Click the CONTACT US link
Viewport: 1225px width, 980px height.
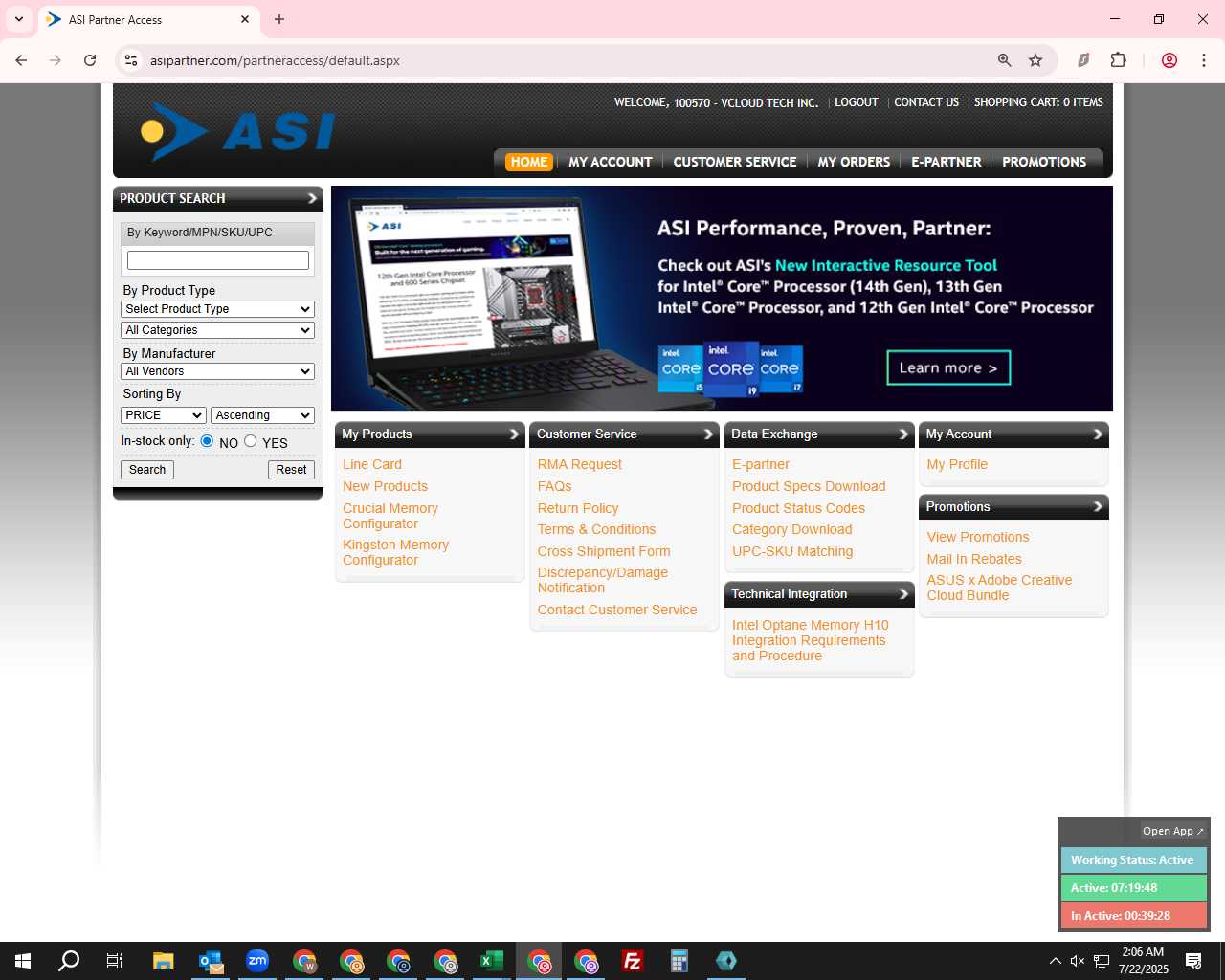tap(926, 102)
